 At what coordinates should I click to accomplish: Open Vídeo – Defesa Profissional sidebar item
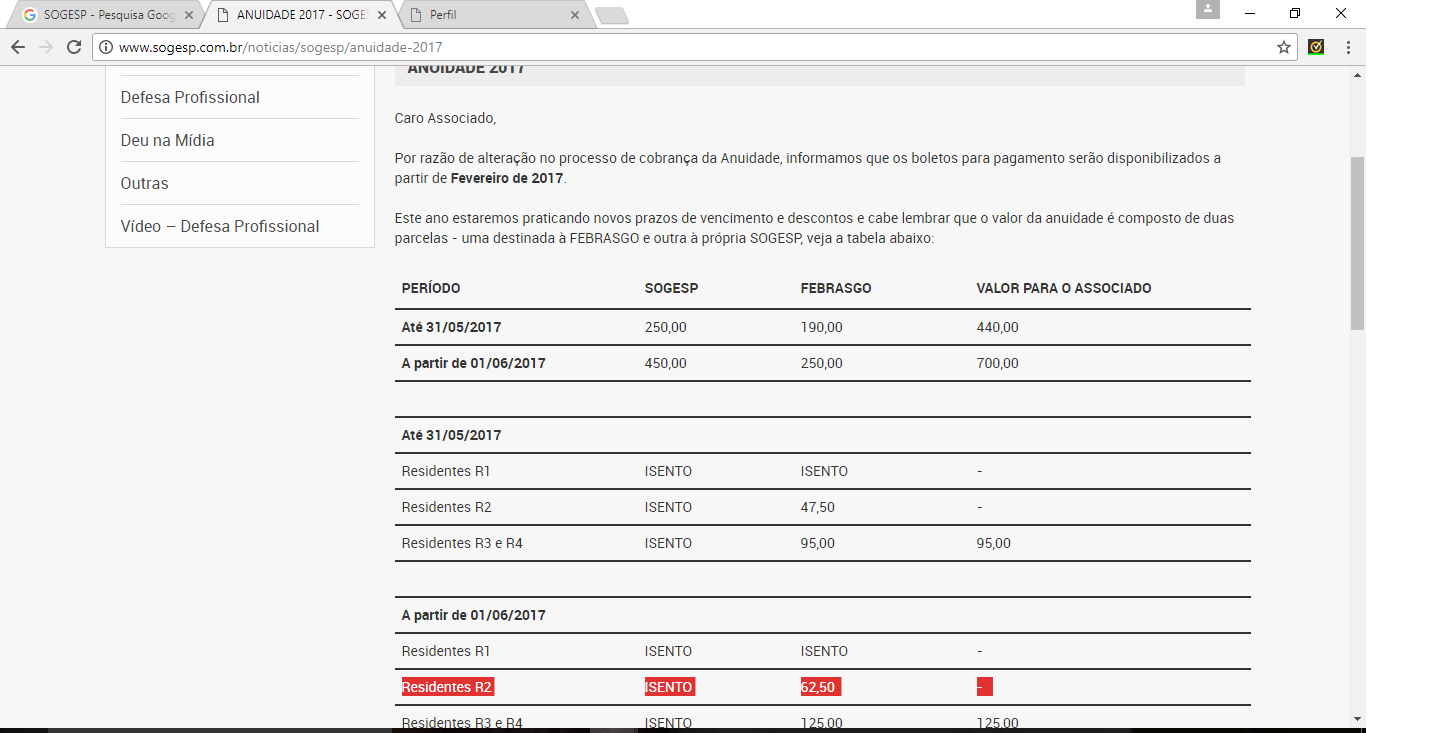tap(220, 226)
